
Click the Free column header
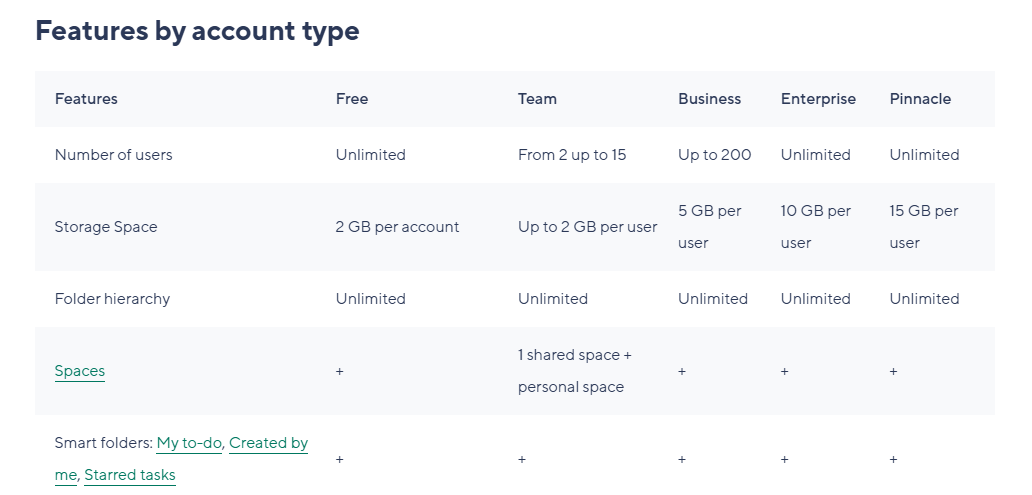(352, 99)
